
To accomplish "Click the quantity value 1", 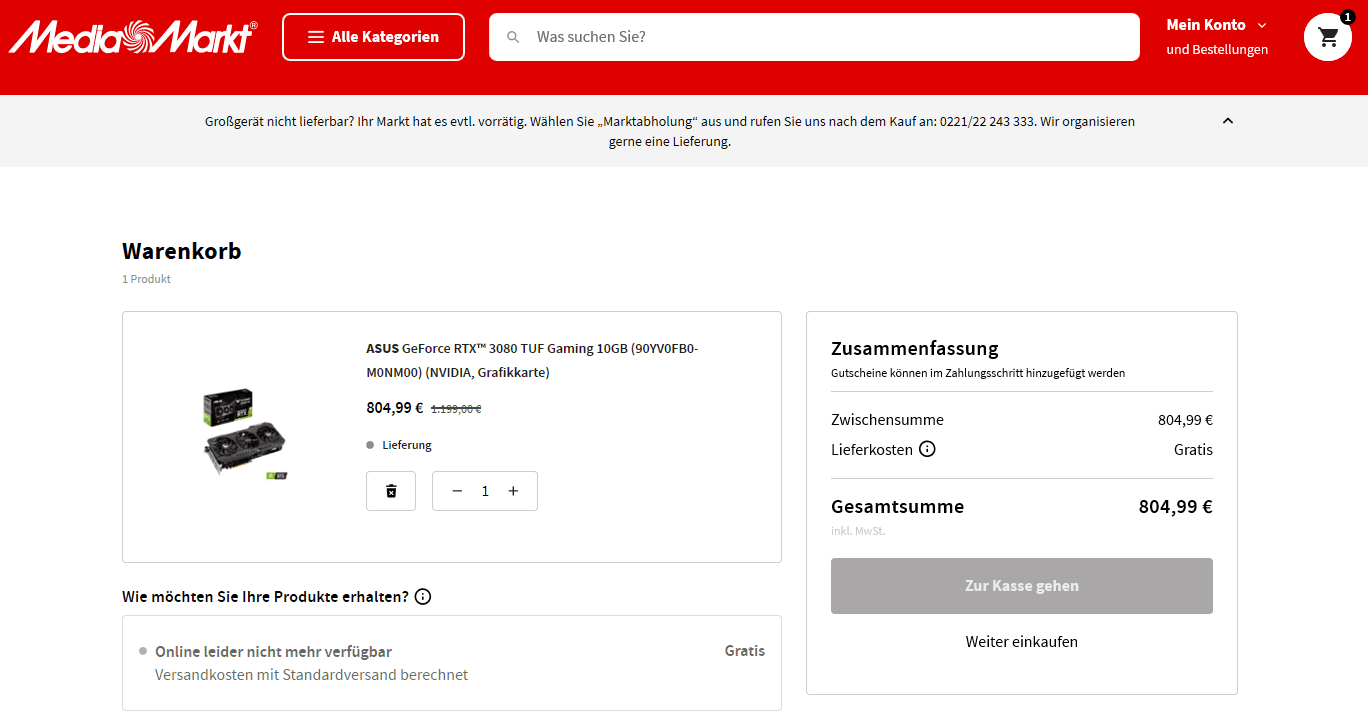I will 485,491.
